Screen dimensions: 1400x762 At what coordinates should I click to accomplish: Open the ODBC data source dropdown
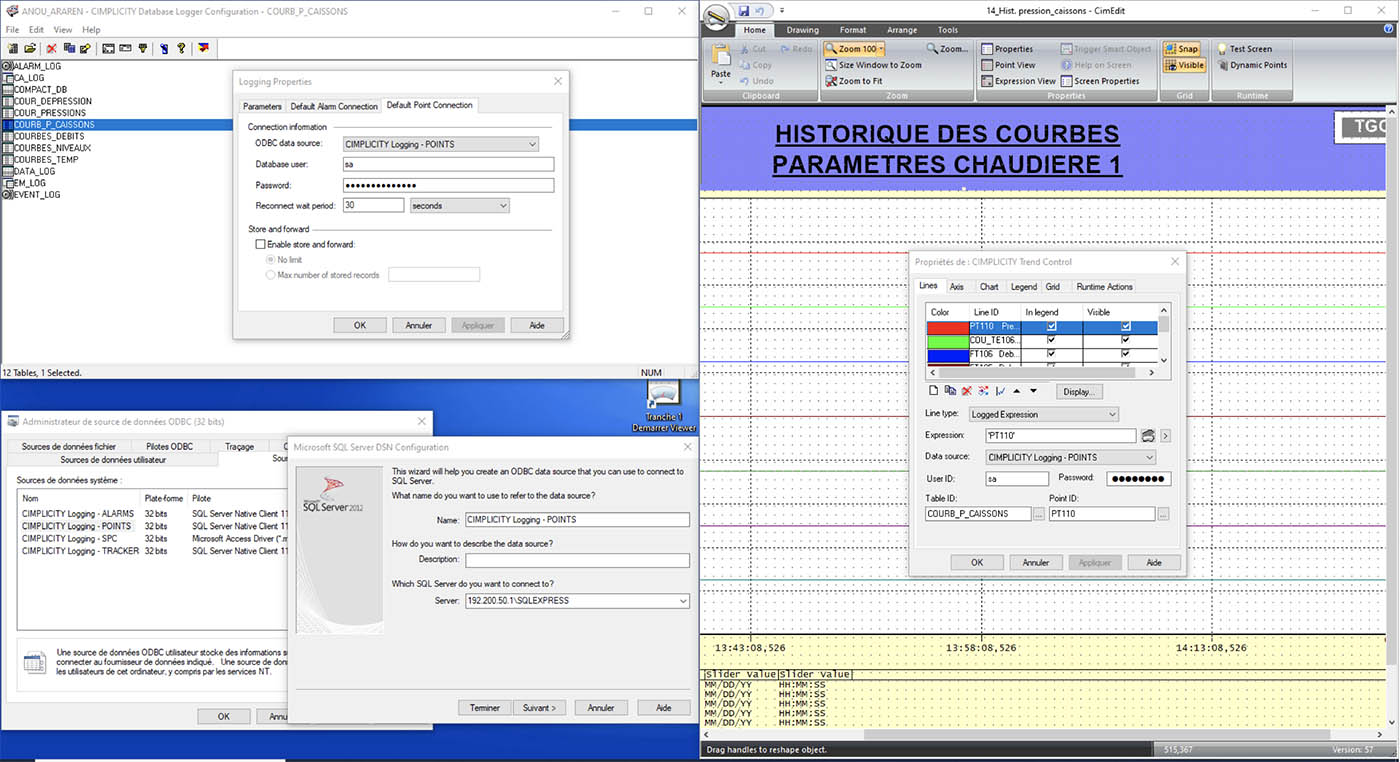[x=532, y=144]
